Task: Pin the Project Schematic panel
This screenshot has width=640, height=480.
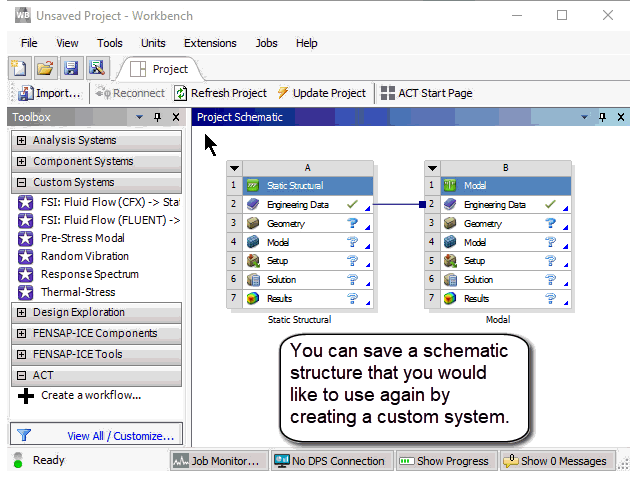Action: pos(602,117)
